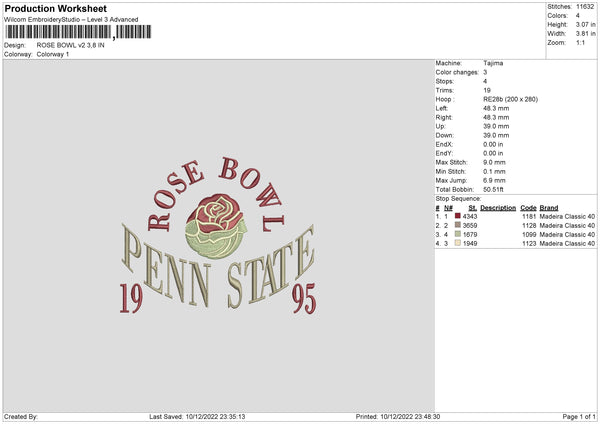Click the Production Worksheet title
This screenshot has height=424, width=600.
pyautogui.click(x=55, y=8)
